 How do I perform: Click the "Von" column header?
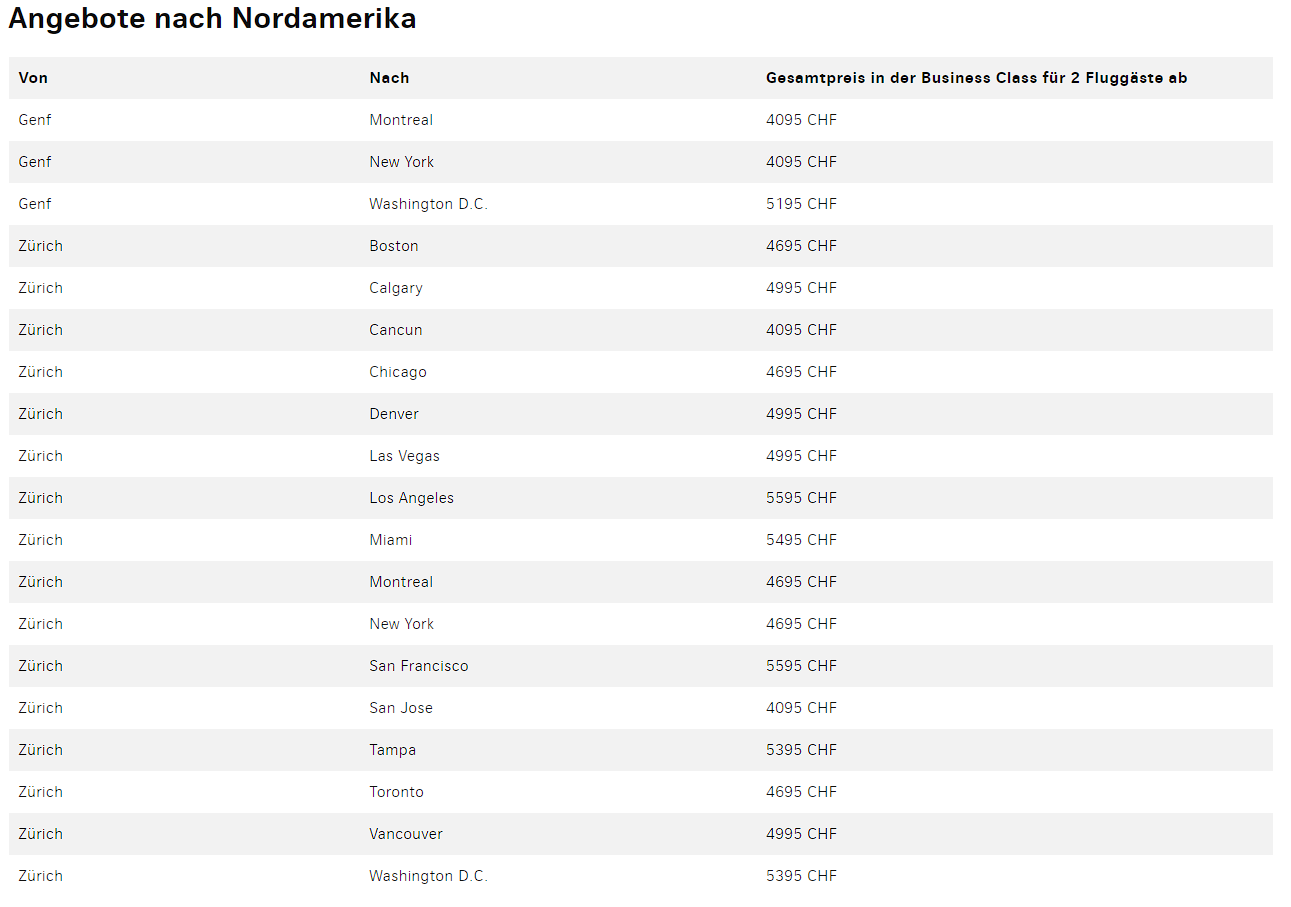[33, 78]
